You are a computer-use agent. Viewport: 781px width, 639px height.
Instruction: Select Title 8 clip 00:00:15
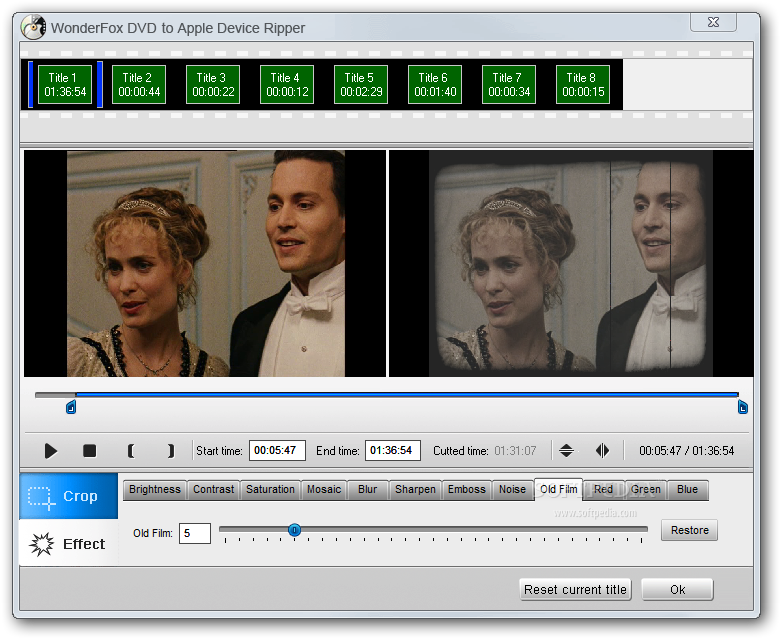pyautogui.click(x=583, y=85)
